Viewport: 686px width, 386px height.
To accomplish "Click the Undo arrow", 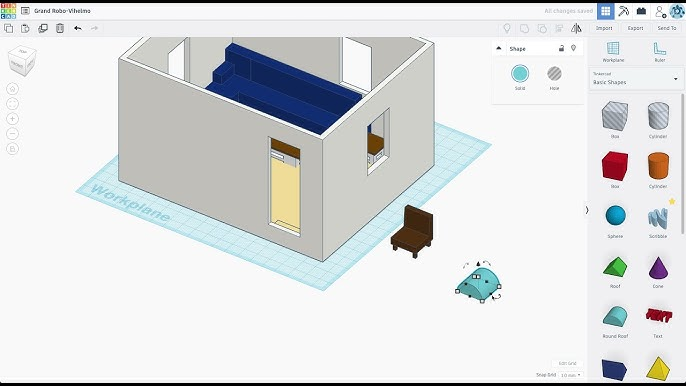I will click(78, 28).
